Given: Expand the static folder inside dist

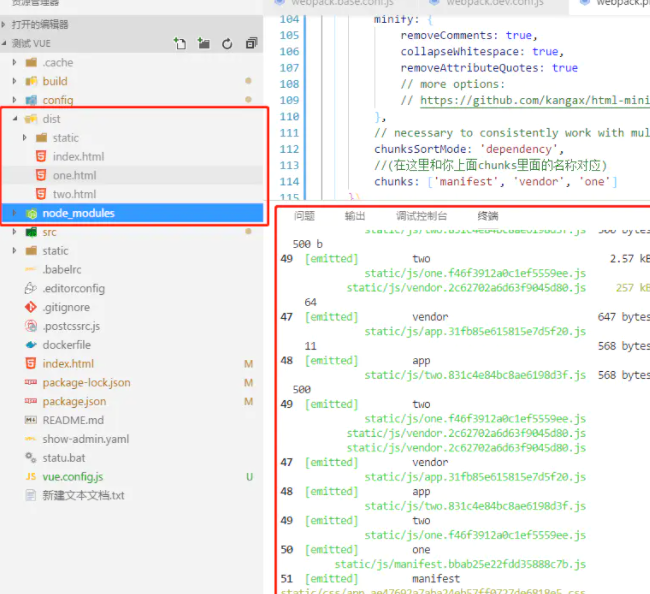Looking at the screenshot, I should [24, 138].
